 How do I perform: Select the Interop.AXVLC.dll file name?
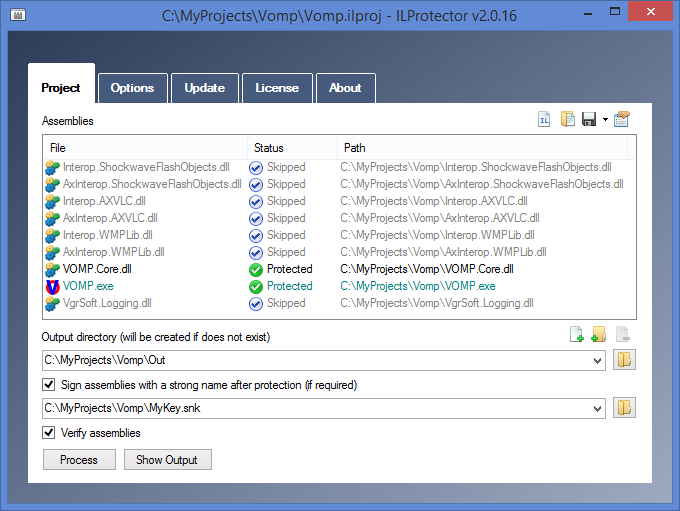tap(104, 201)
